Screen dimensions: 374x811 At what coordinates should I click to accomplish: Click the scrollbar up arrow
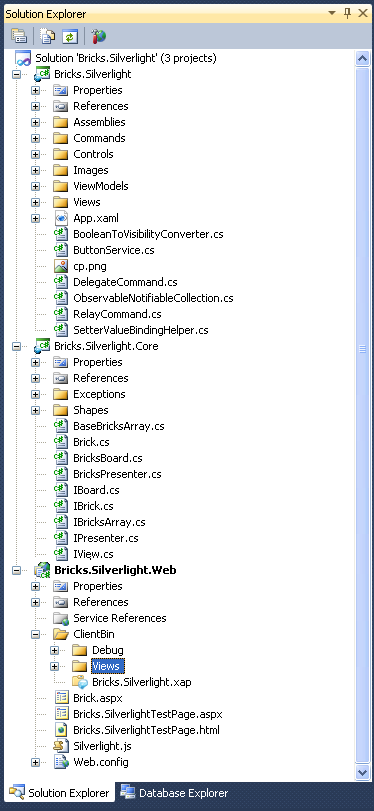(x=363, y=58)
